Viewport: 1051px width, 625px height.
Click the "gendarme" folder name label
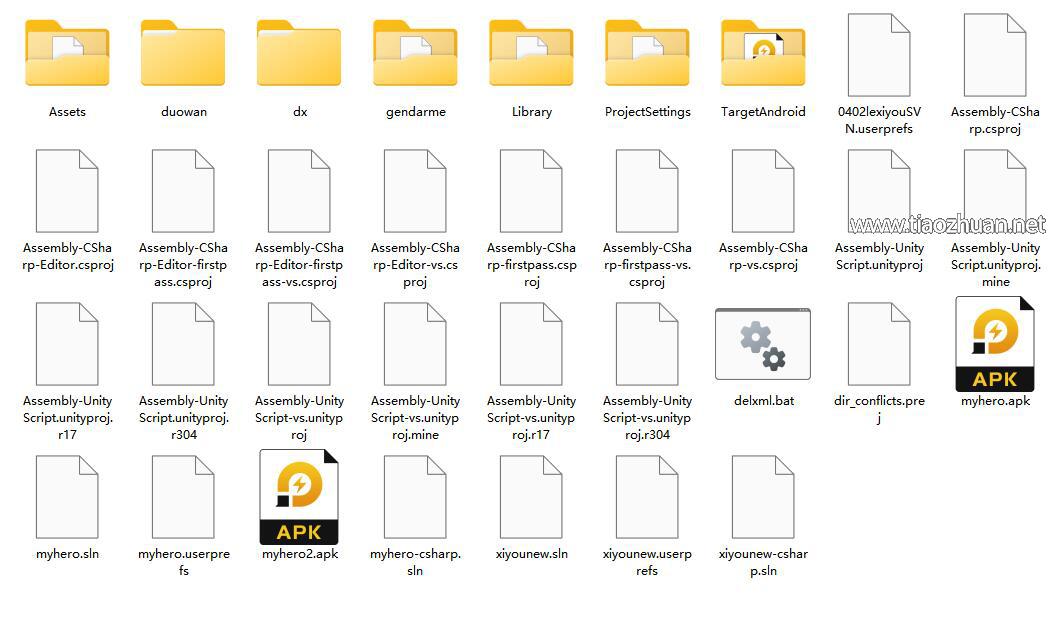click(416, 112)
